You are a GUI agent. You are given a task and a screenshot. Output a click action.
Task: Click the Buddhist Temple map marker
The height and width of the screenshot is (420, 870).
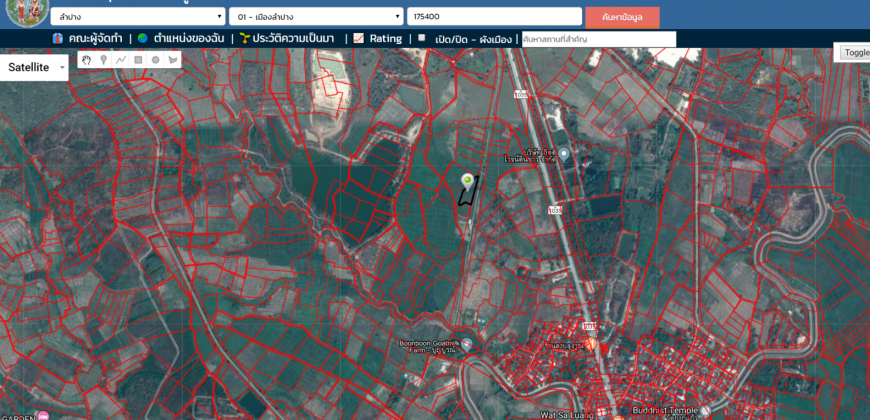point(705,411)
